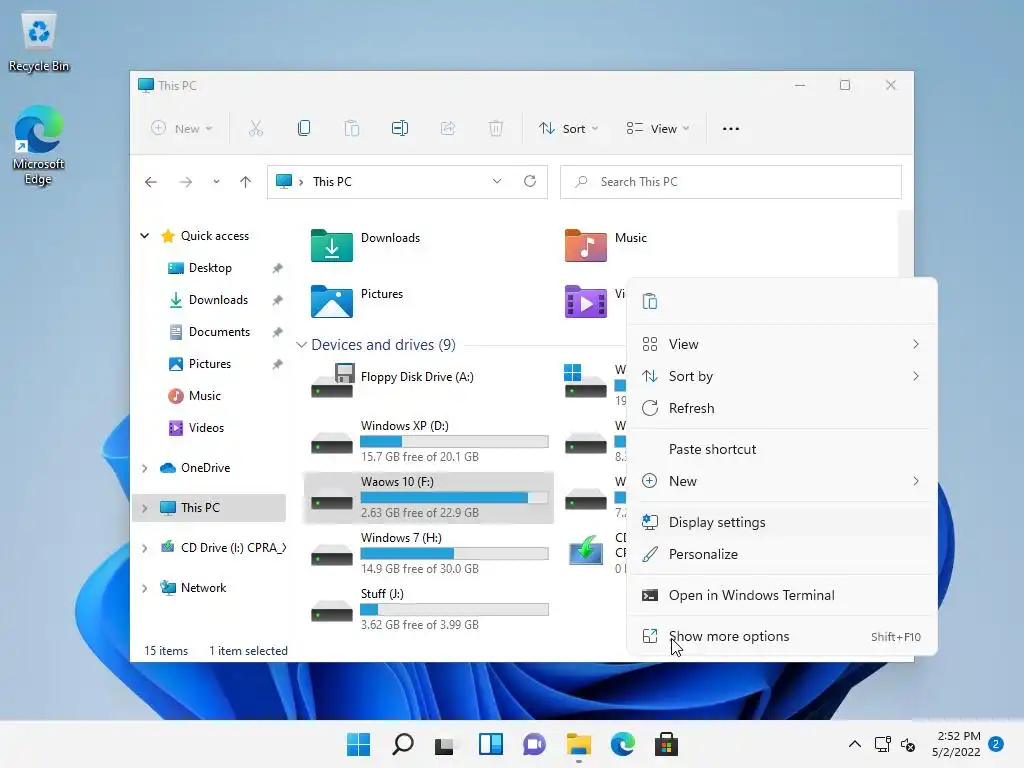
Task: Select Music in navigation pane
Action: tap(204, 396)
